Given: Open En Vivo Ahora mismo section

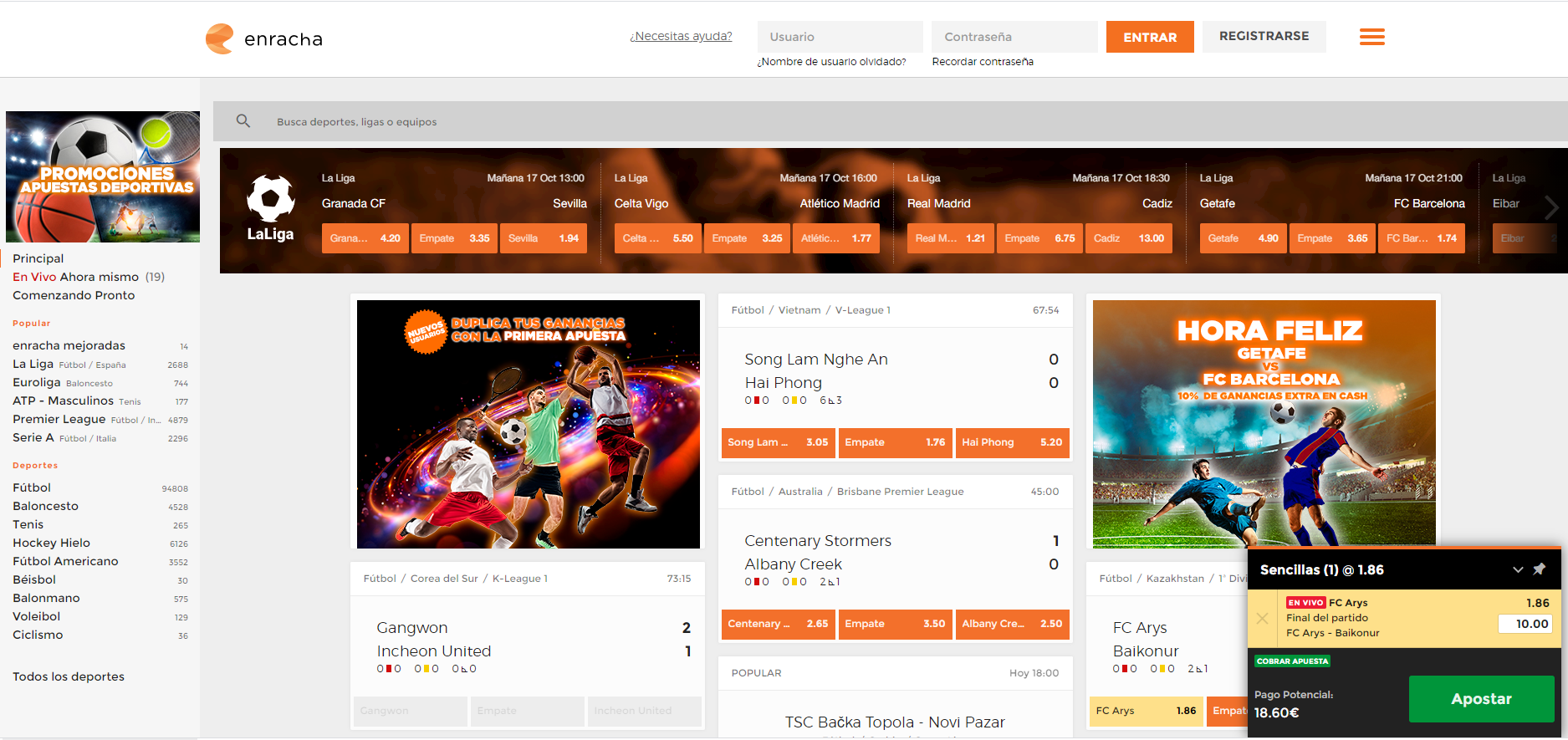Looking at the screenshot, I should 89,277.
